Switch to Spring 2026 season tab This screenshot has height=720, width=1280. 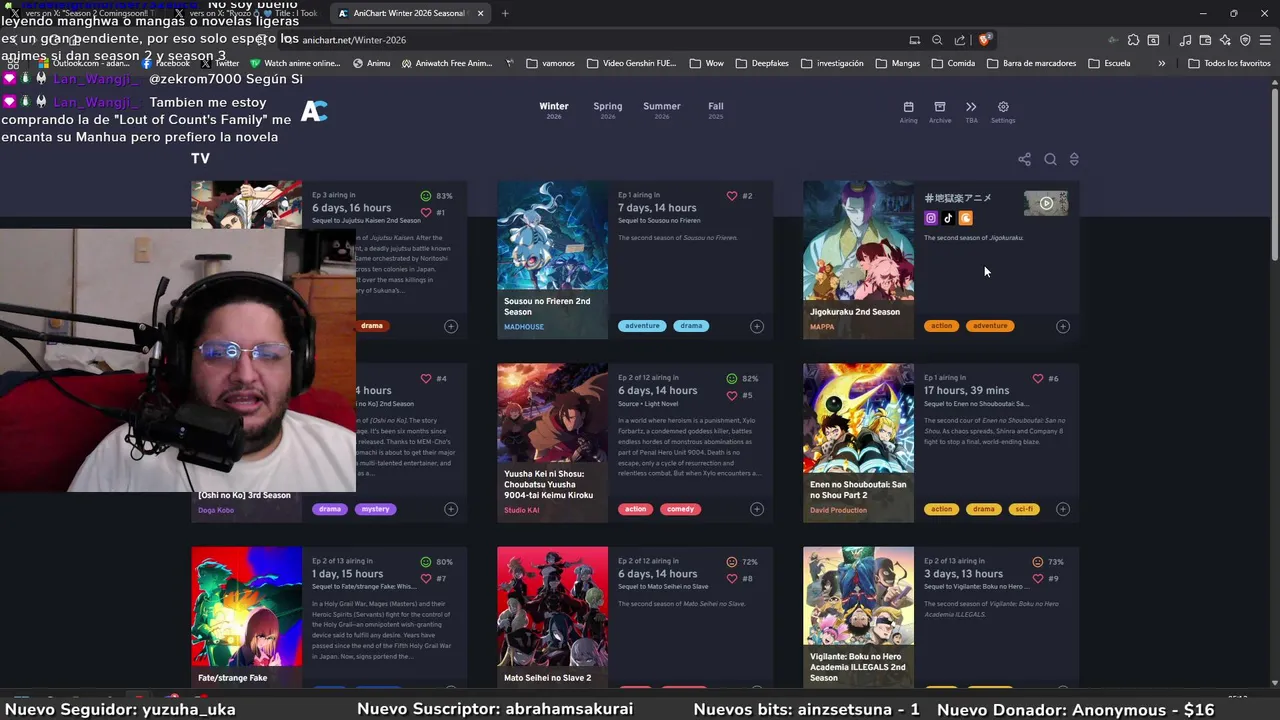[608, 110]
